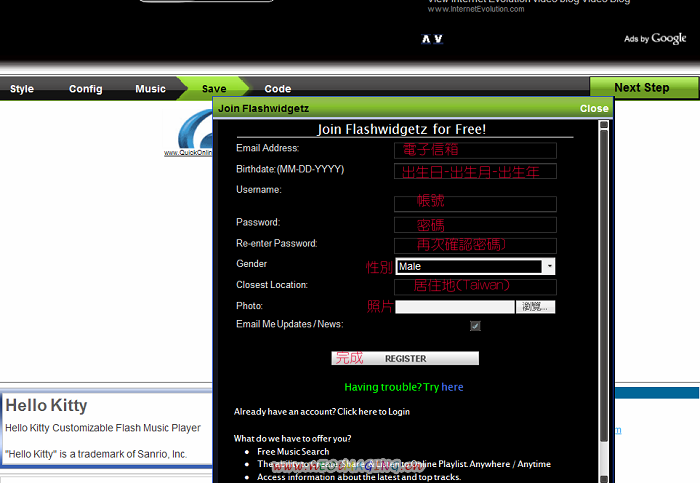
Task: Open the Ads by Google link
Action: (655, 39)
